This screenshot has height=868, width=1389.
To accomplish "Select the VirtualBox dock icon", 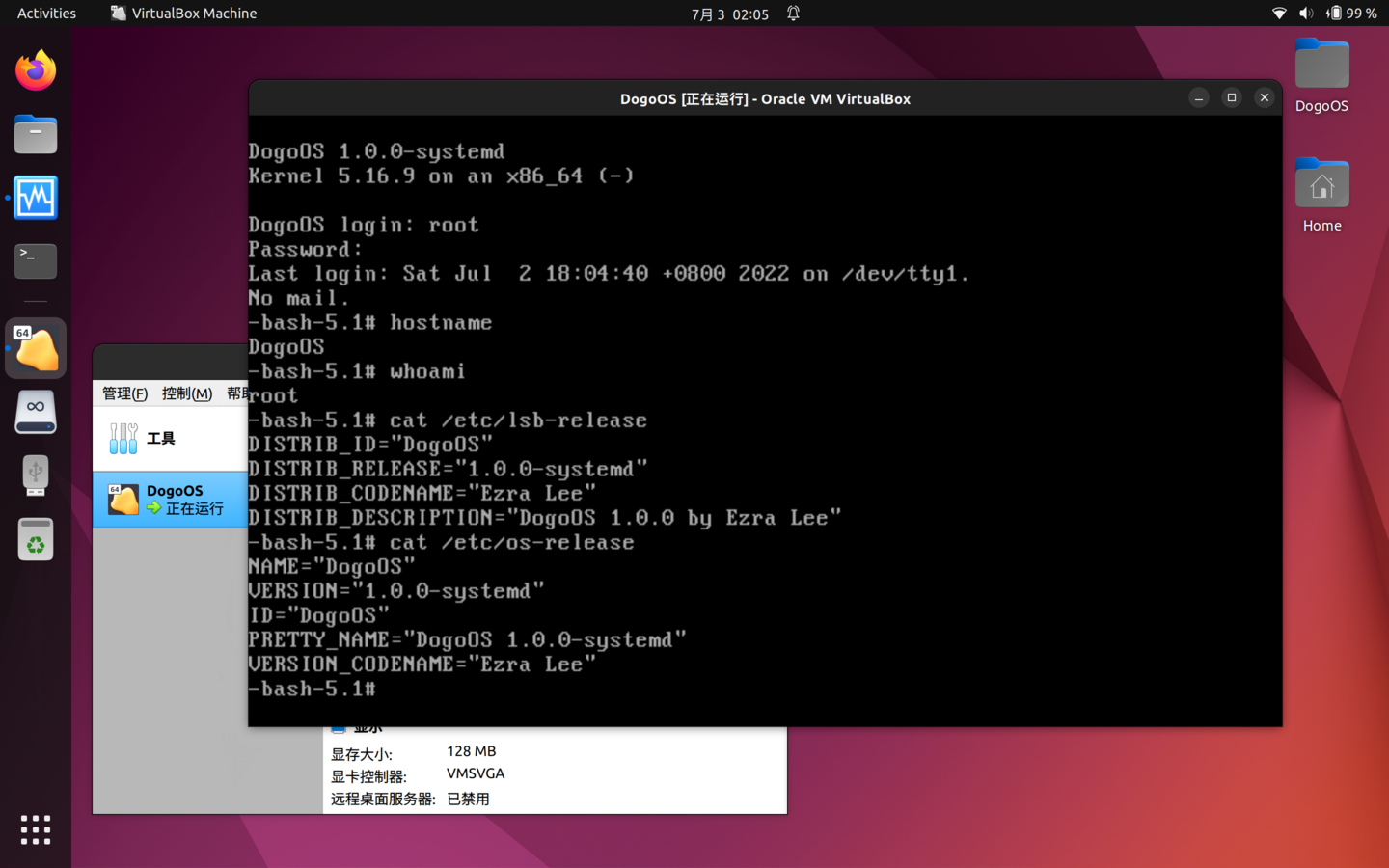I will pos(36,348).
